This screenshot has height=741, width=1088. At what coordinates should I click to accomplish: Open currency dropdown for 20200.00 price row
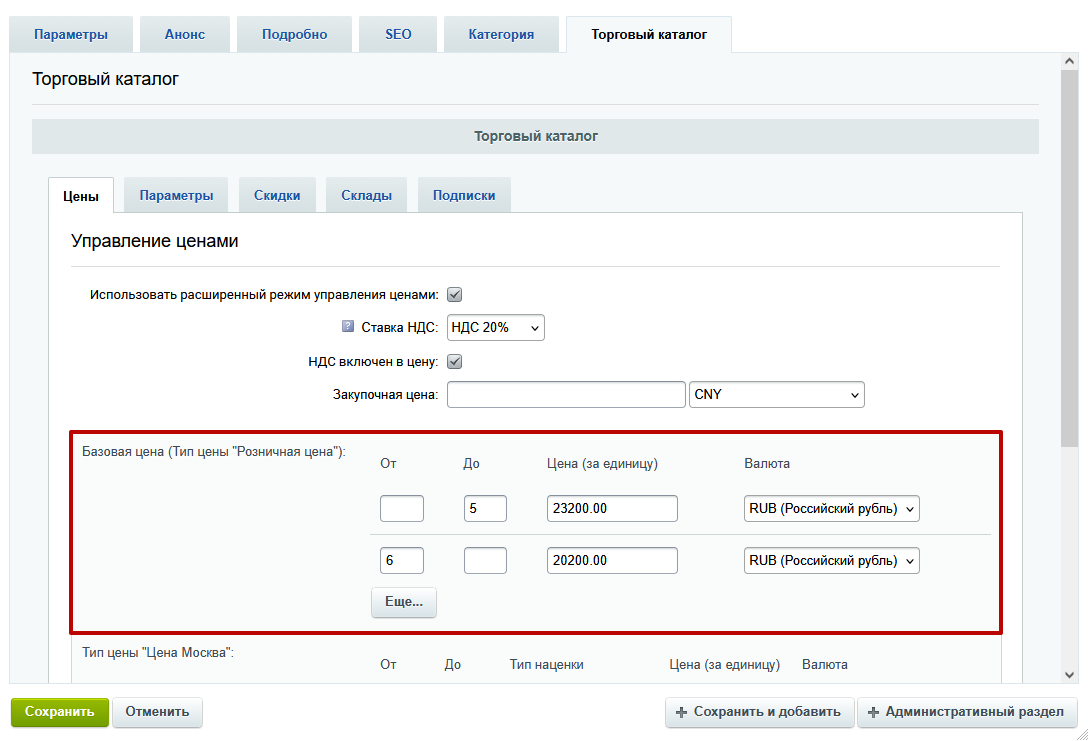(x=832, y=561)
